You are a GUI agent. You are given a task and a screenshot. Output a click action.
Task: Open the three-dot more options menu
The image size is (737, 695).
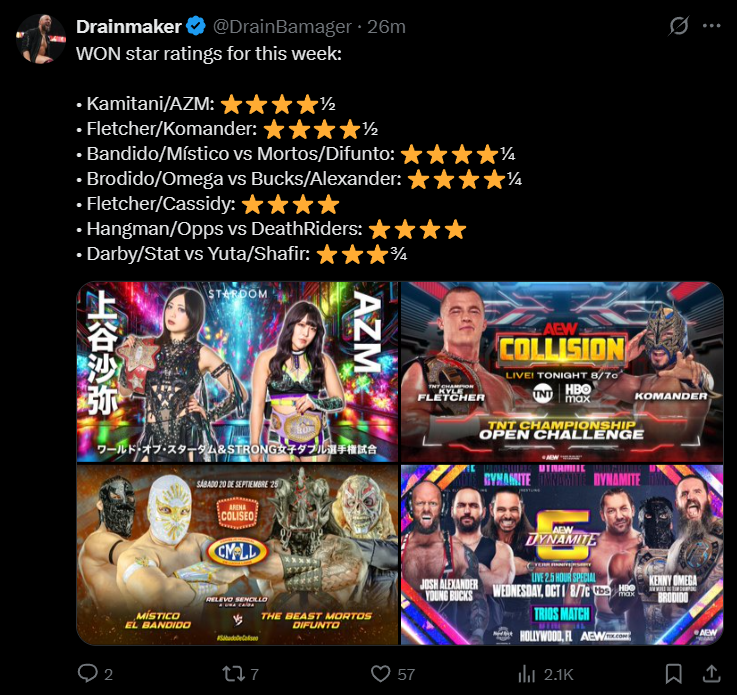pos(712,26)
